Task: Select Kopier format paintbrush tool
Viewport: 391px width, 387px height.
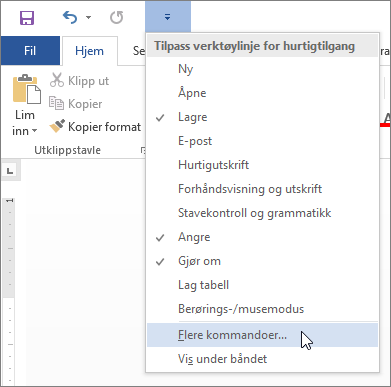Action: pos(95,127)
